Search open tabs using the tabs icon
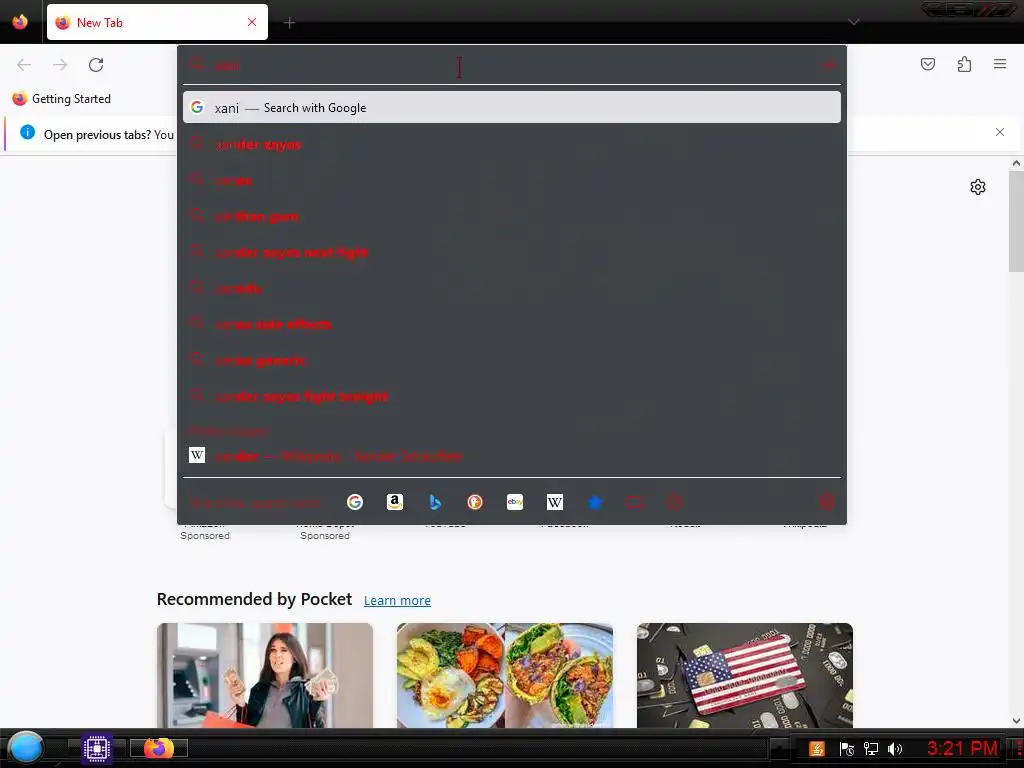This screenshot has height=768, width=1024. (x=635, y=502)
